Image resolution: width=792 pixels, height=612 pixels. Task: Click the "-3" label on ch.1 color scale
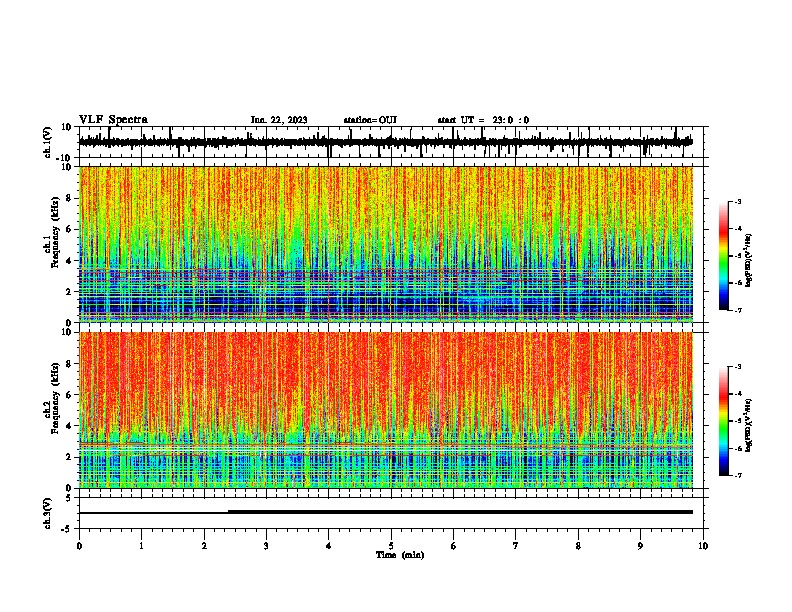738,201
